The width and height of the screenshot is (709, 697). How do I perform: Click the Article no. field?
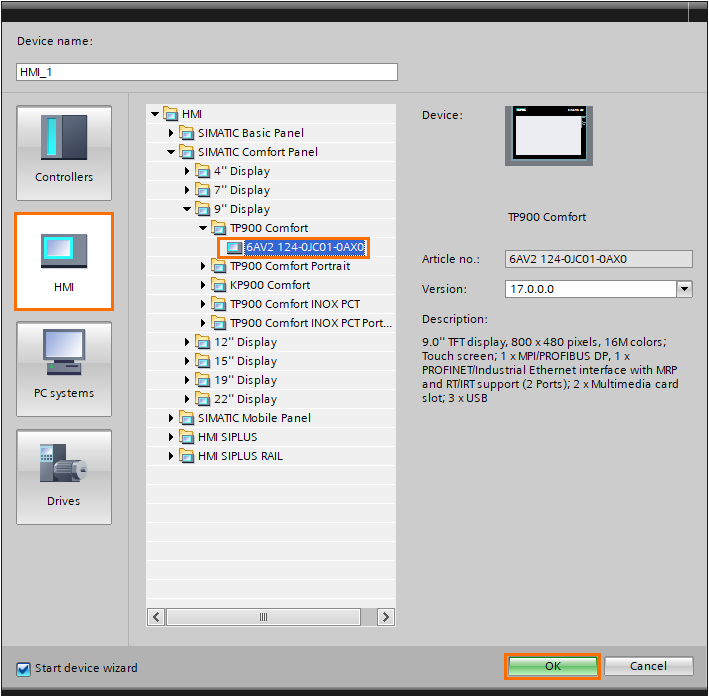pos(599,259)
